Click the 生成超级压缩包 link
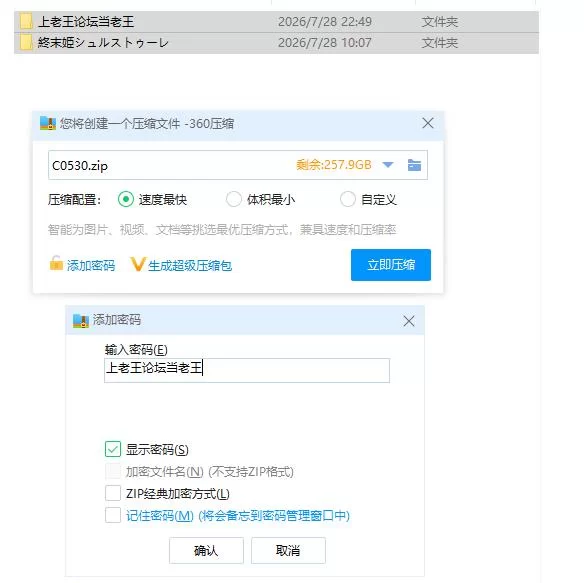The height and width of the screenshot is (583, 584). (190, 266)
